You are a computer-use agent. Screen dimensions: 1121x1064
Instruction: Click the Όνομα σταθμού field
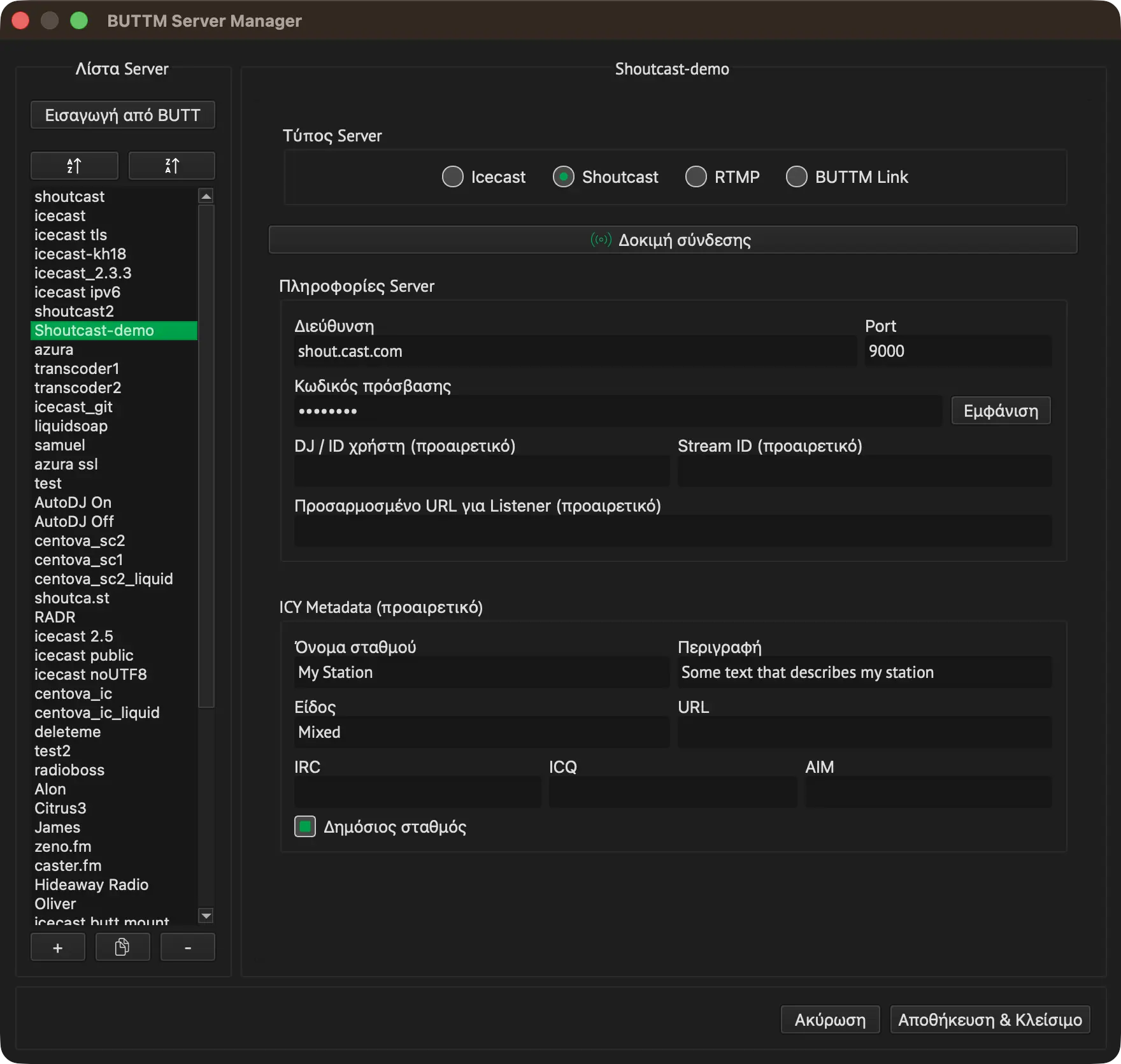click(482, 672)
